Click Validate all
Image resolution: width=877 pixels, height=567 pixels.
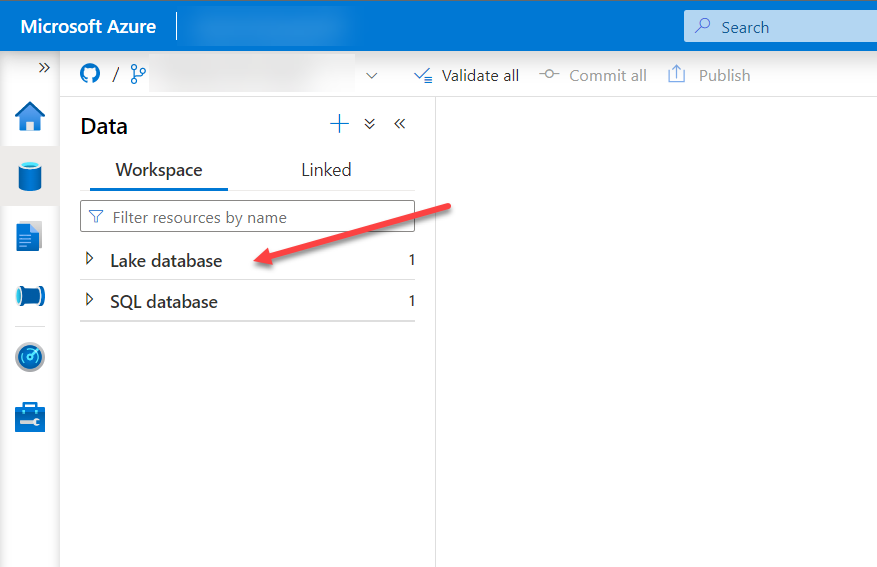click(466, 75)
